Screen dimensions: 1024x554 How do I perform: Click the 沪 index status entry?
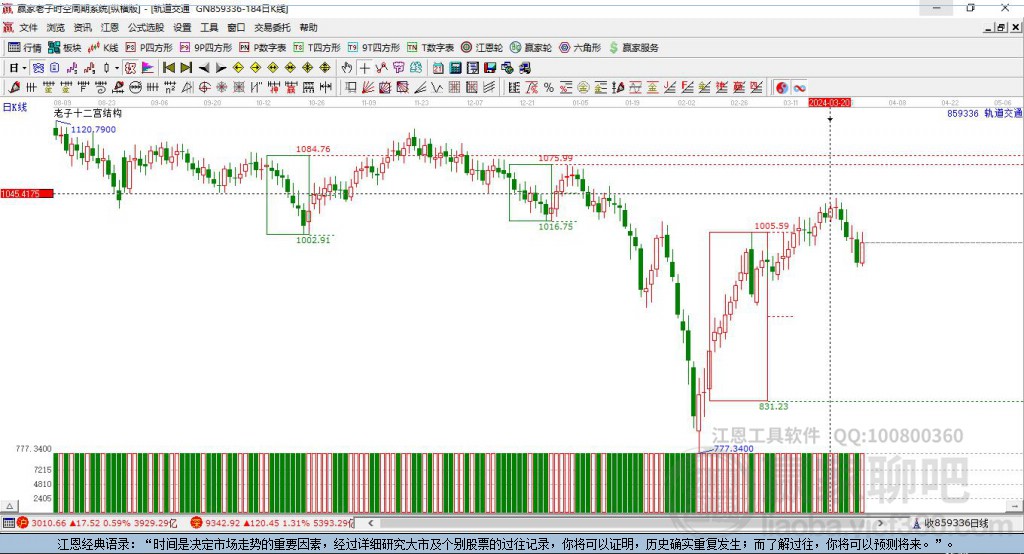pos(97,523)
